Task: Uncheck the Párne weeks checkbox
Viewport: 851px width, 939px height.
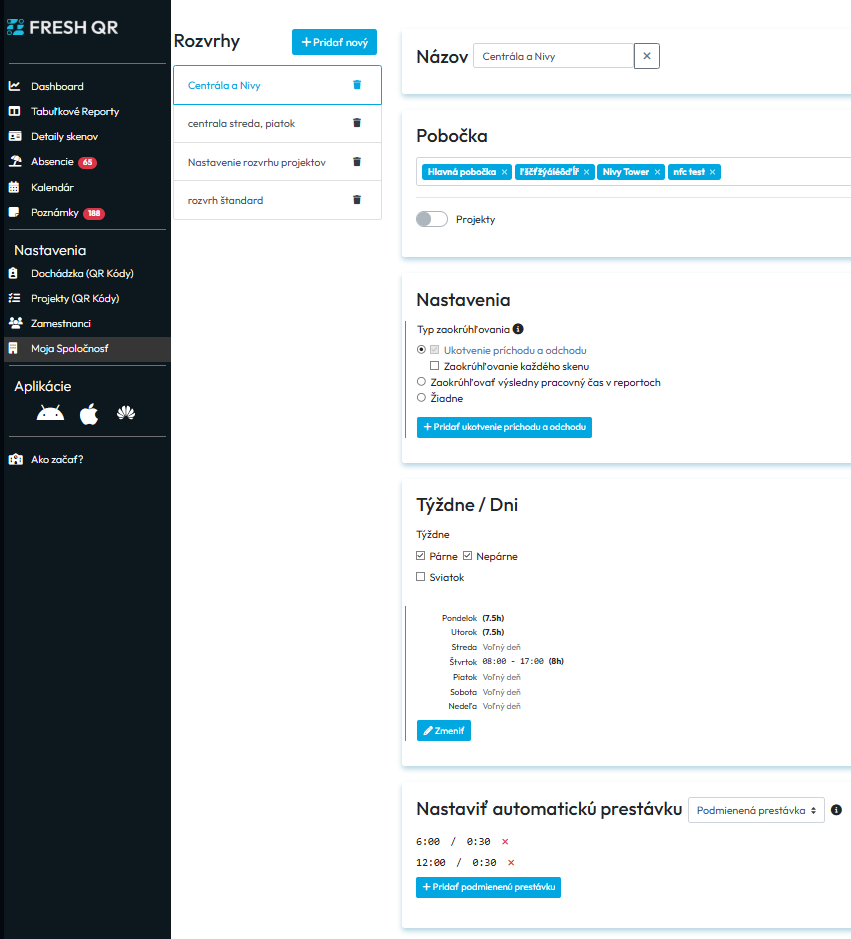Action: click(x=421, y=556)
